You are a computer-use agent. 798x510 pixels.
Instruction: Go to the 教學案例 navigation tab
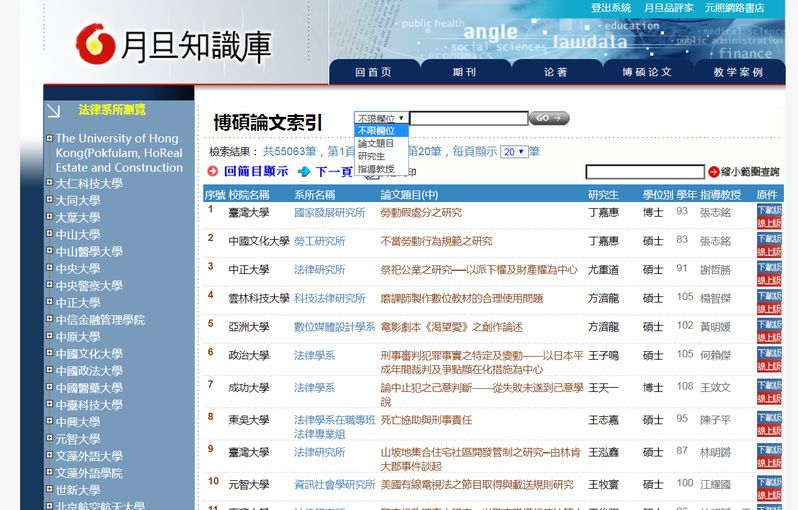[738, 72]
